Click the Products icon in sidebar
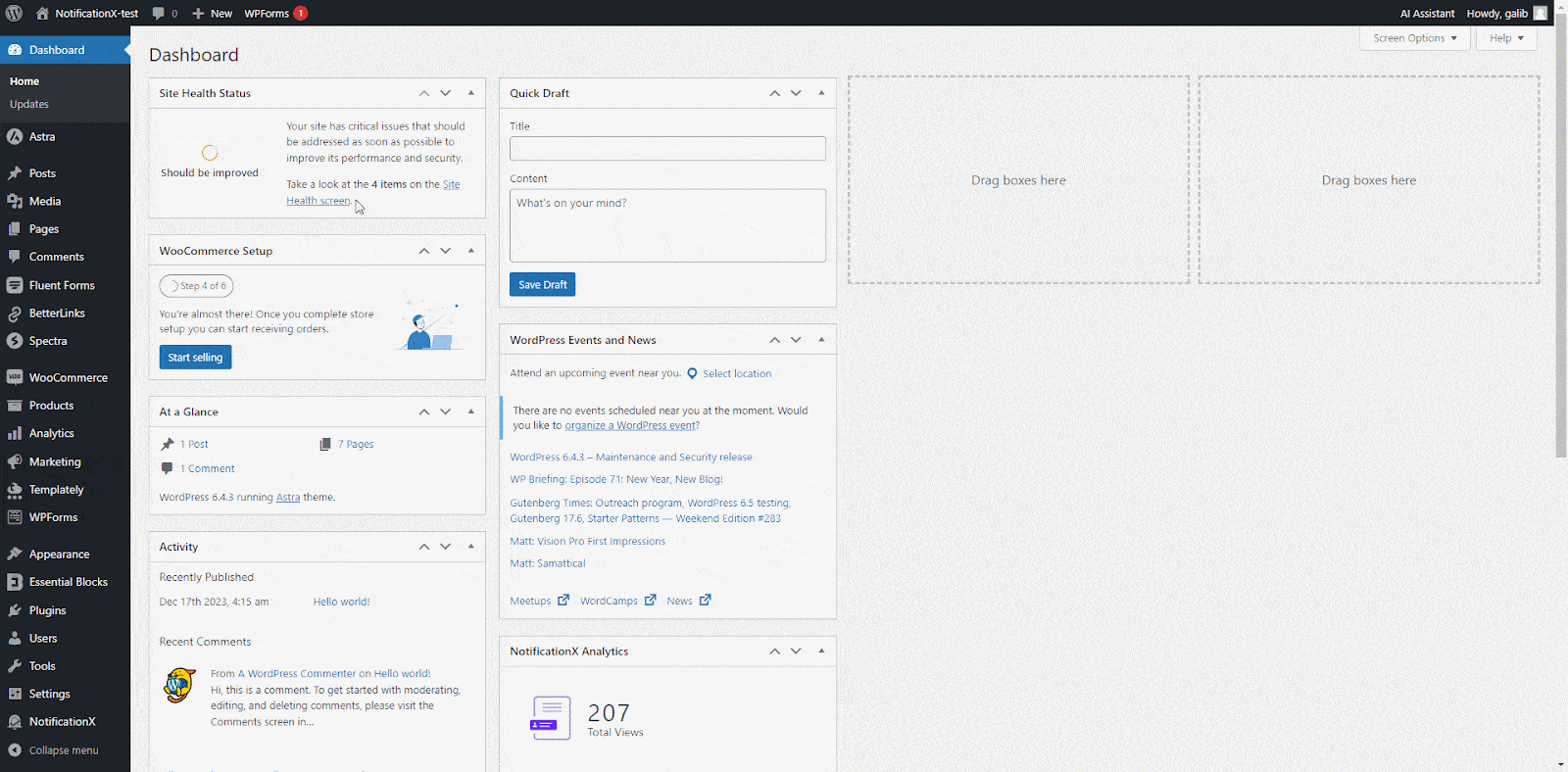The image size is (1568, 772). coord(15,406)
